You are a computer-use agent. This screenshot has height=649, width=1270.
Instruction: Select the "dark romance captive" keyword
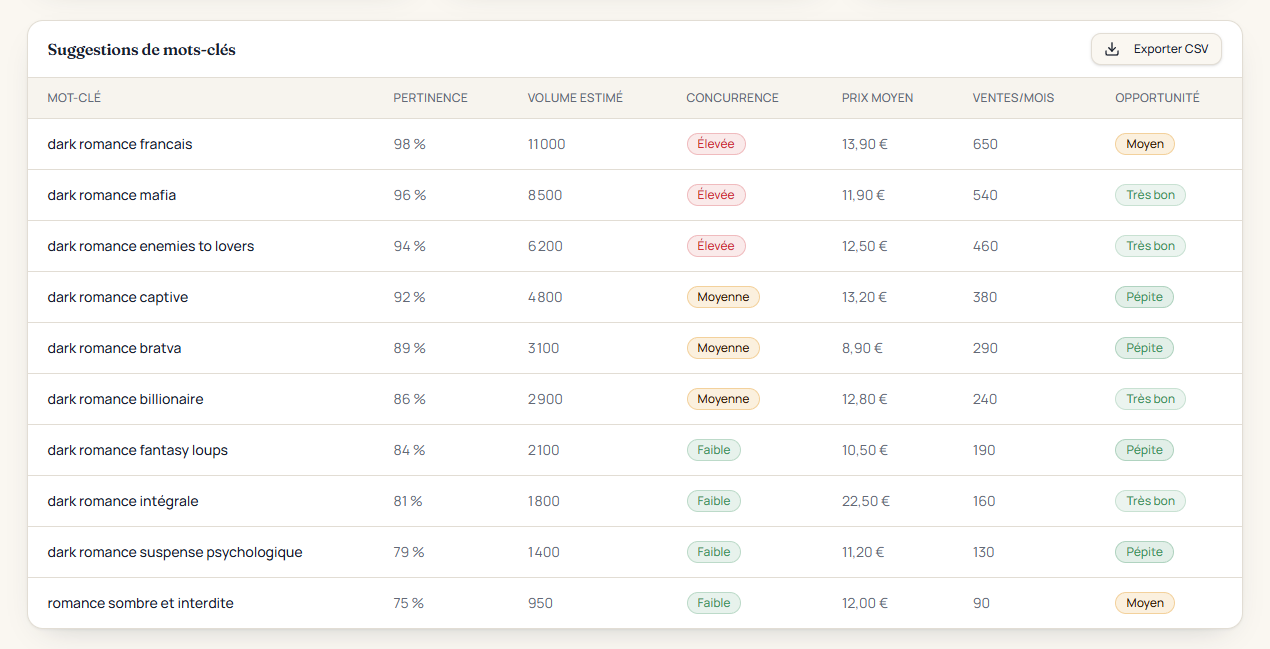click(x=118, y=297)
